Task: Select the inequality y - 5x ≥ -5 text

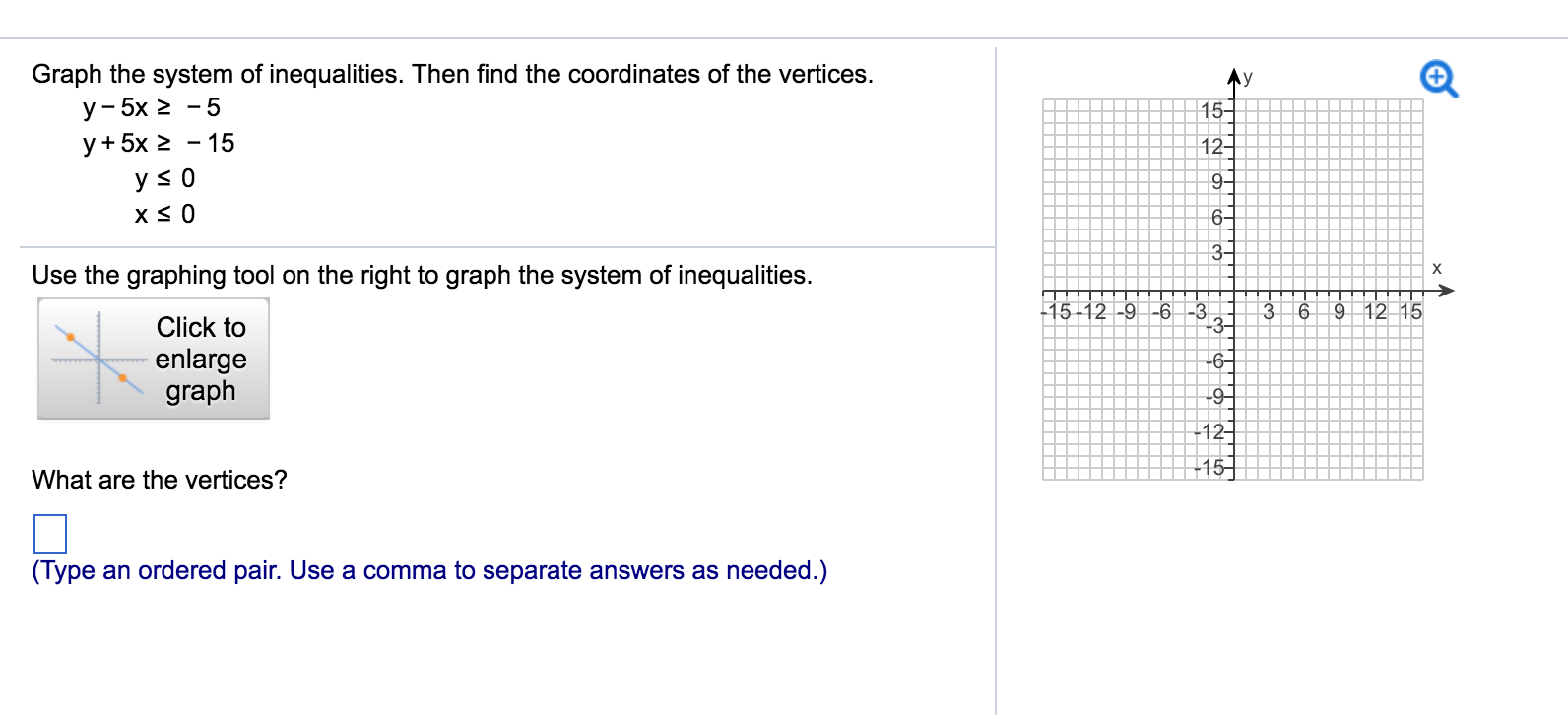Action: [150, 107]
